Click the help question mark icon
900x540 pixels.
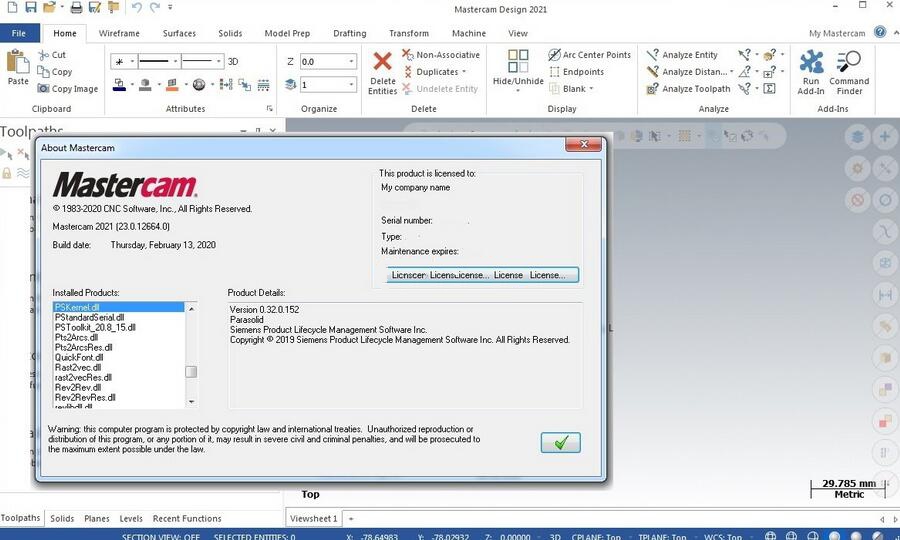(x=879, y=32)
